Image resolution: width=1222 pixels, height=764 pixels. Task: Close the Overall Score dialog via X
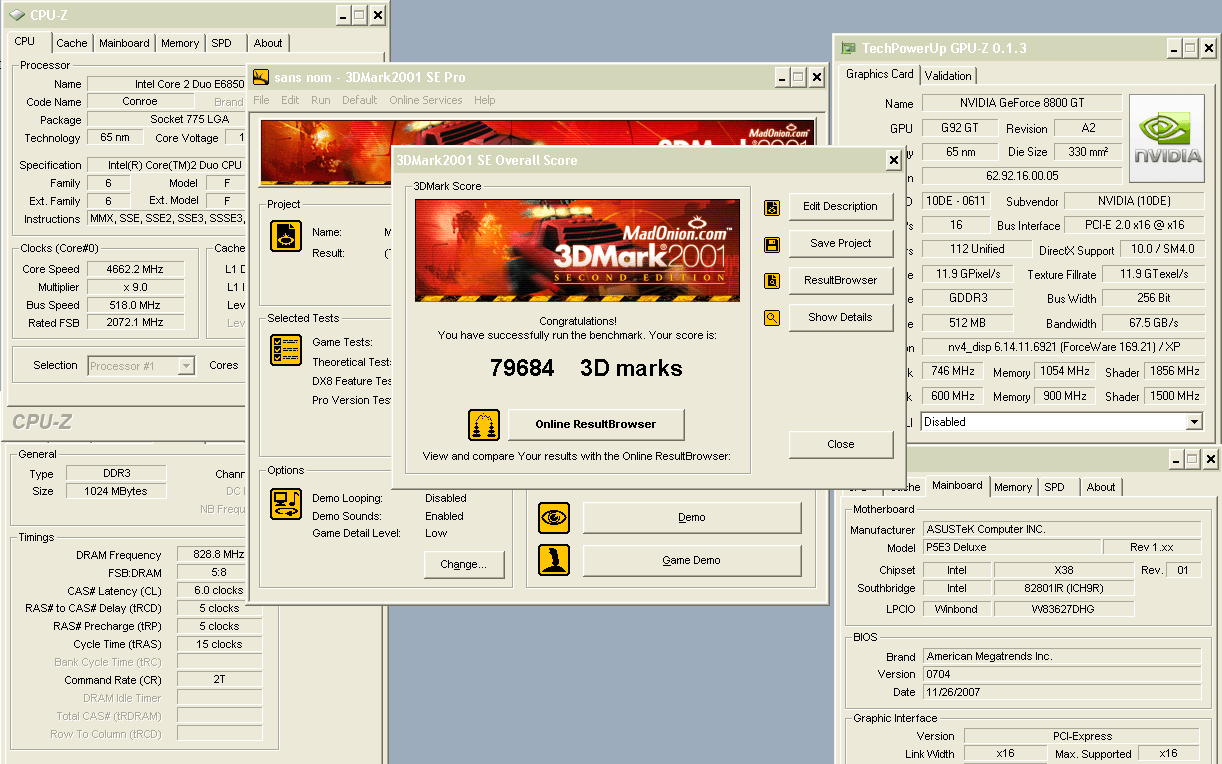[894, 160]
